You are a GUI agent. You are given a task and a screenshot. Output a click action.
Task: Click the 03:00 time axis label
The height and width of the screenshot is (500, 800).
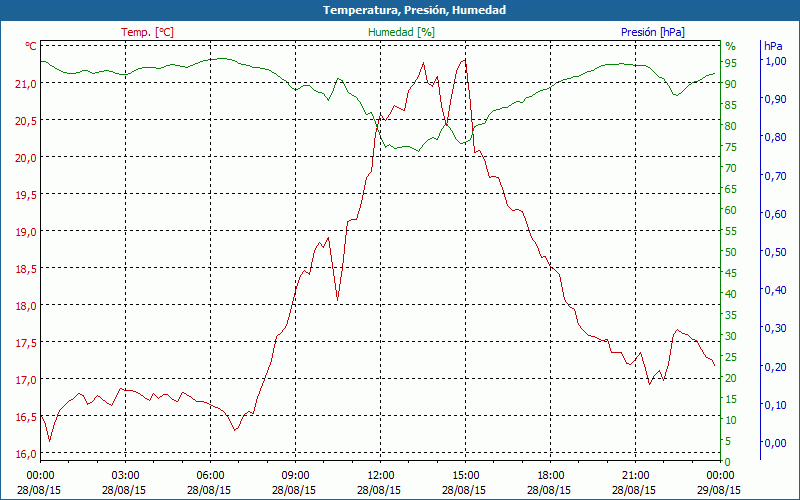tap(126, 476)
